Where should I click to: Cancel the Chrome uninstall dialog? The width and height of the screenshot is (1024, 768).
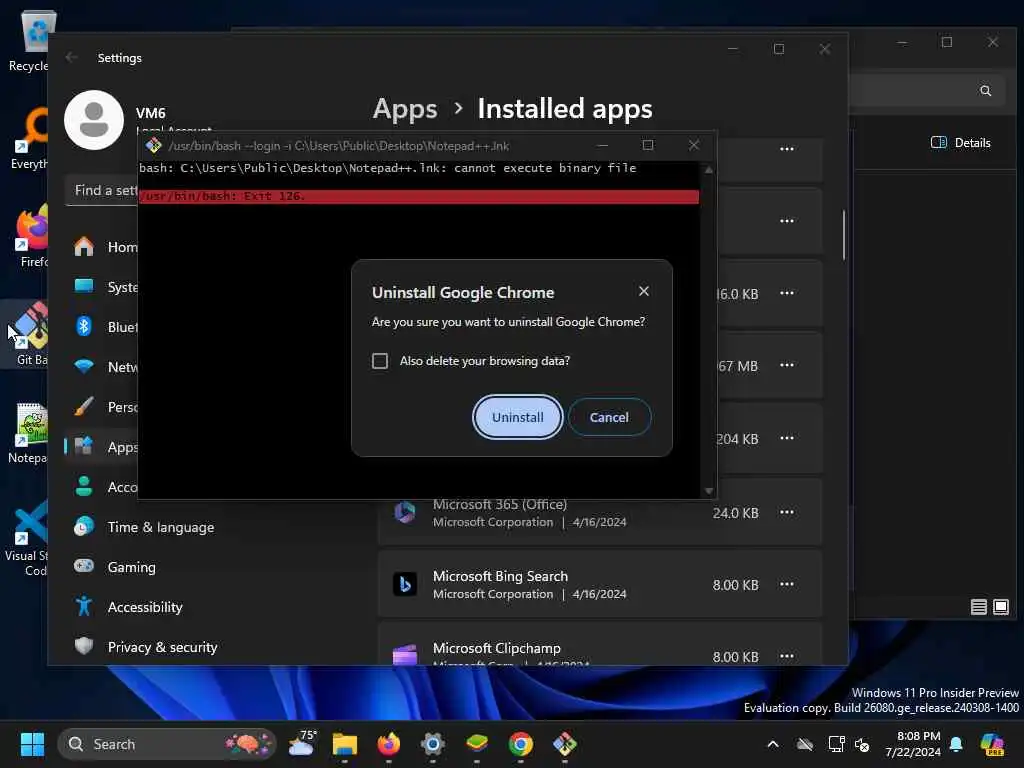(609, 417)
